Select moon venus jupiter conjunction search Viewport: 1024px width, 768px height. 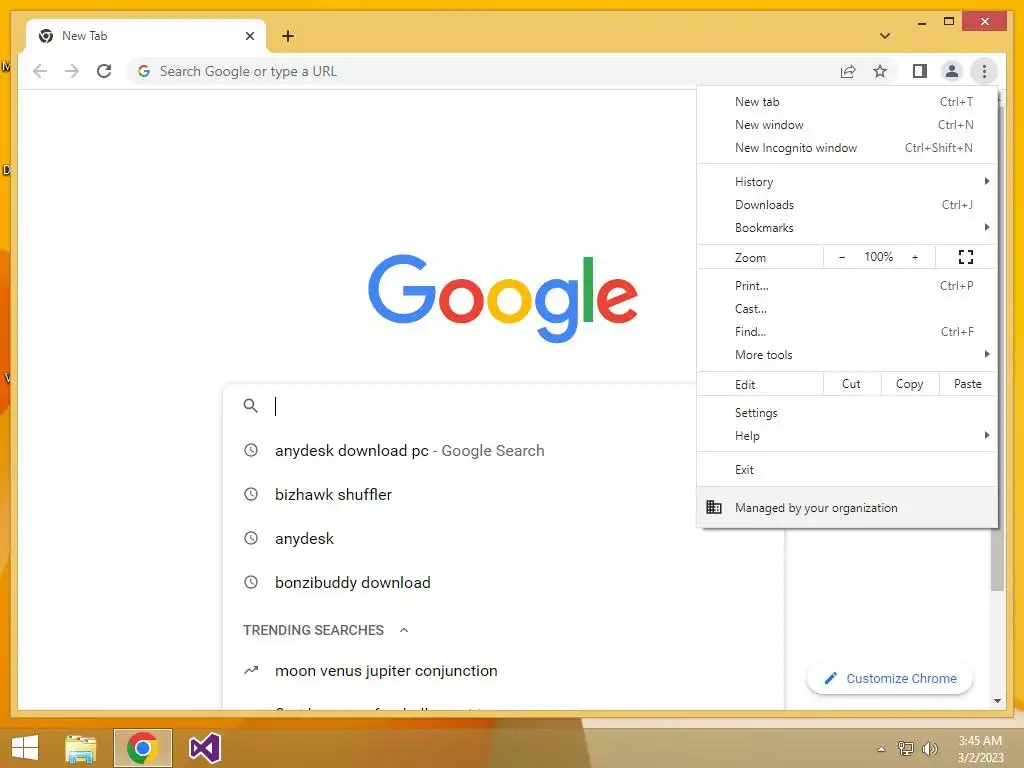coord(503,670)
